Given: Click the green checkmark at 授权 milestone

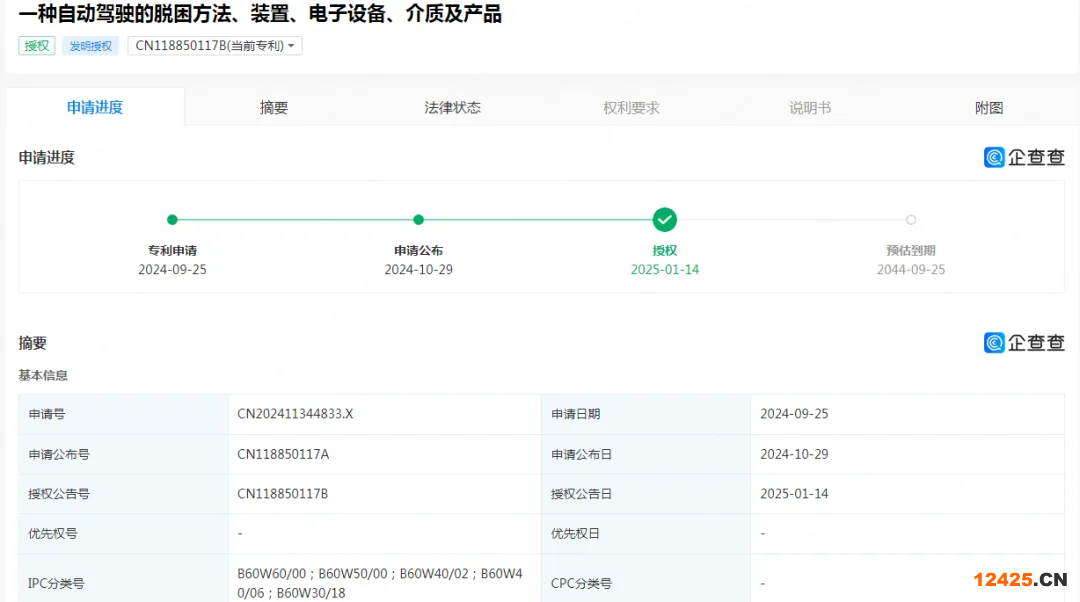Looking at the screenshot, I should pyautogui.click(x=665, y=220).
